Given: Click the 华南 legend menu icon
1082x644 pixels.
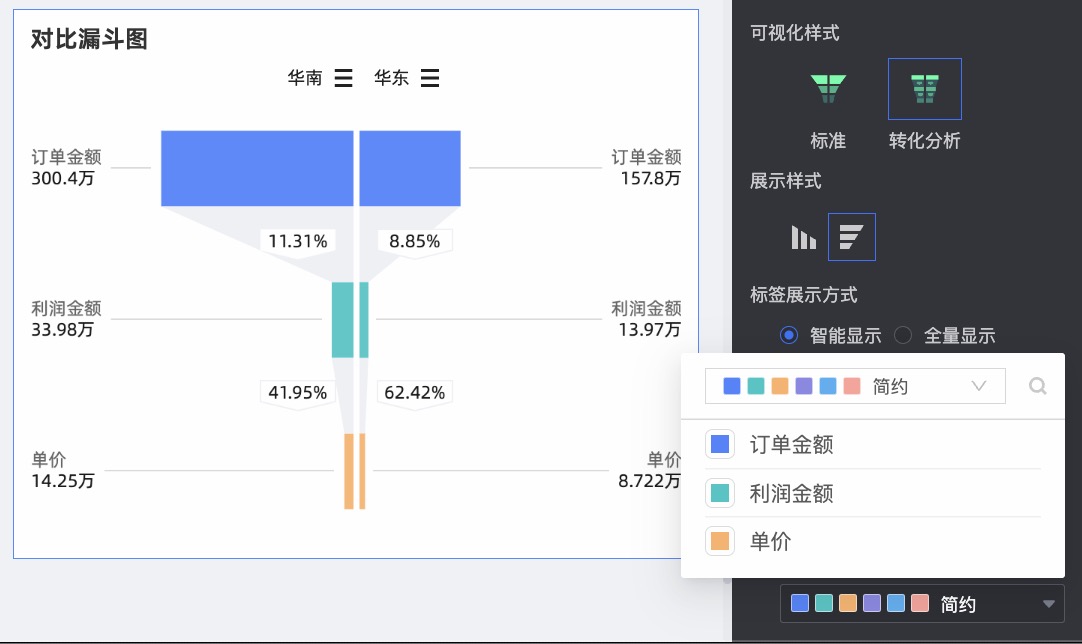Looking at the screenshot, I should pyautogui.click(x=343, y=78).
